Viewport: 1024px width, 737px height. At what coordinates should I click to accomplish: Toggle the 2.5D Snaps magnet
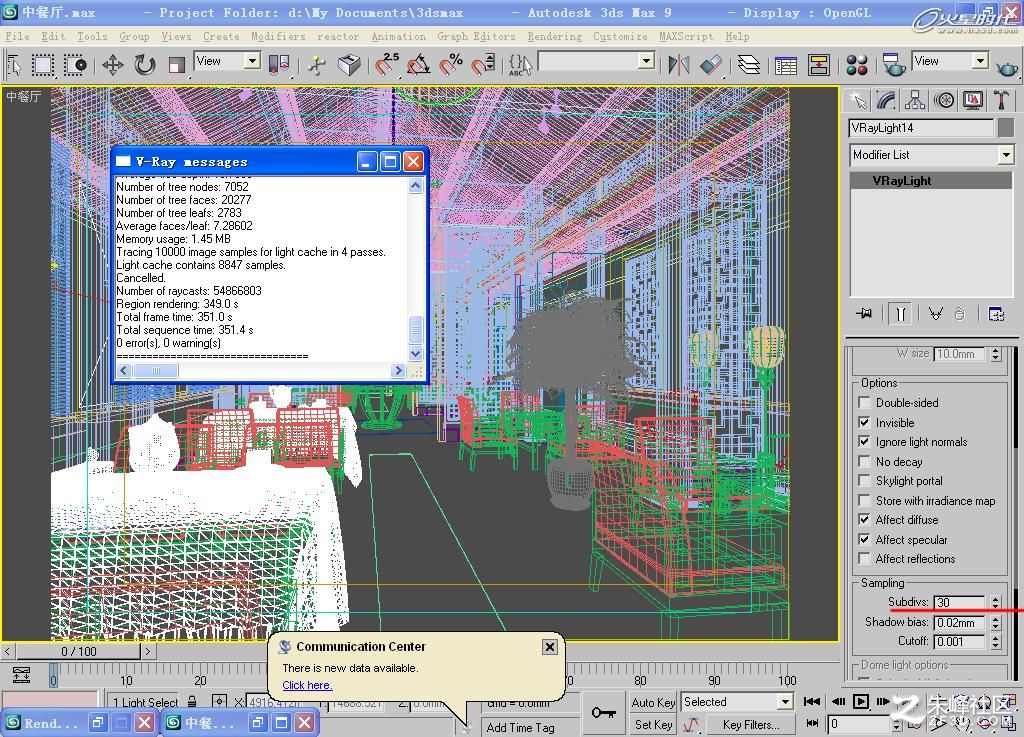click(x=387, y=65)
